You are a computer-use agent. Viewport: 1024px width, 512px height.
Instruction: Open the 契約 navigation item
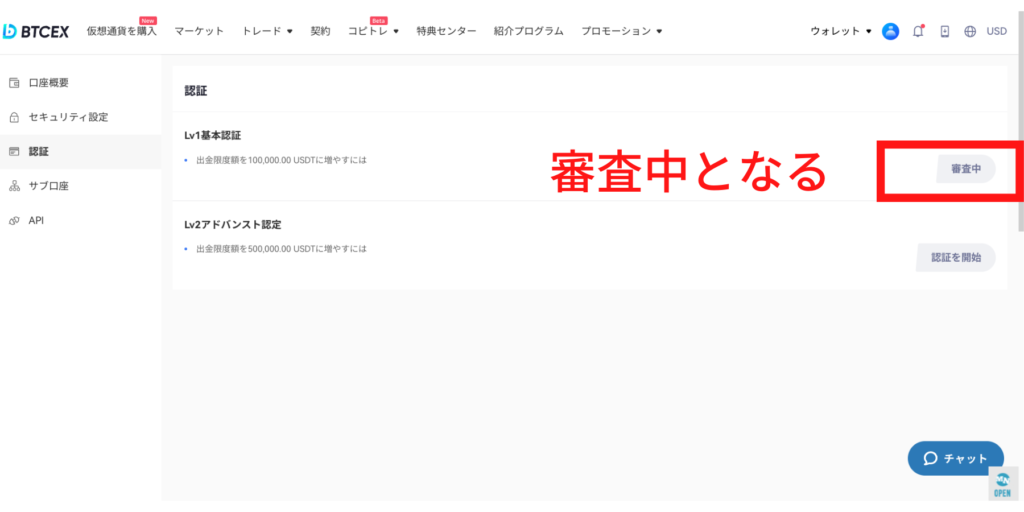coord(321,31)
